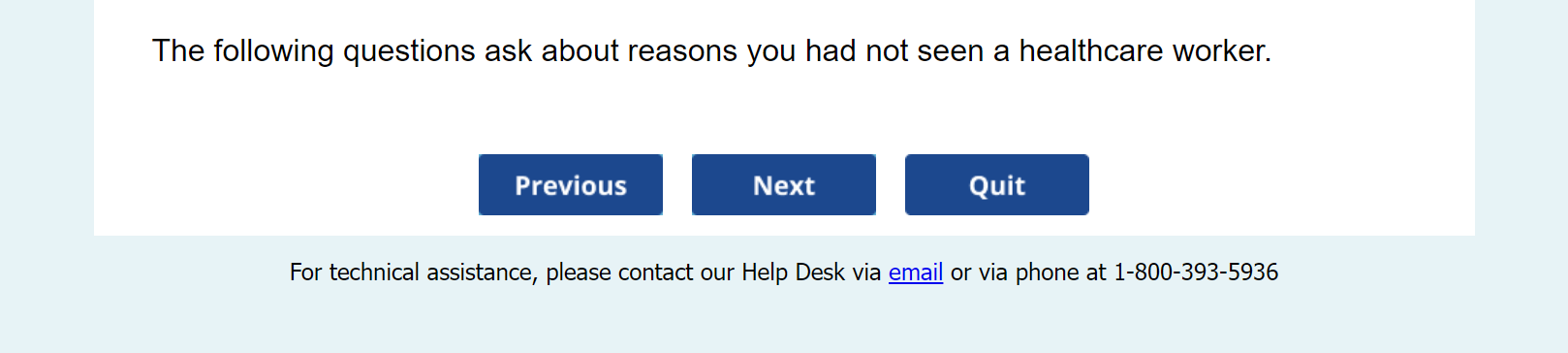
Task: Advance to the following questions via Next
Action: click(x=783, y=184)
